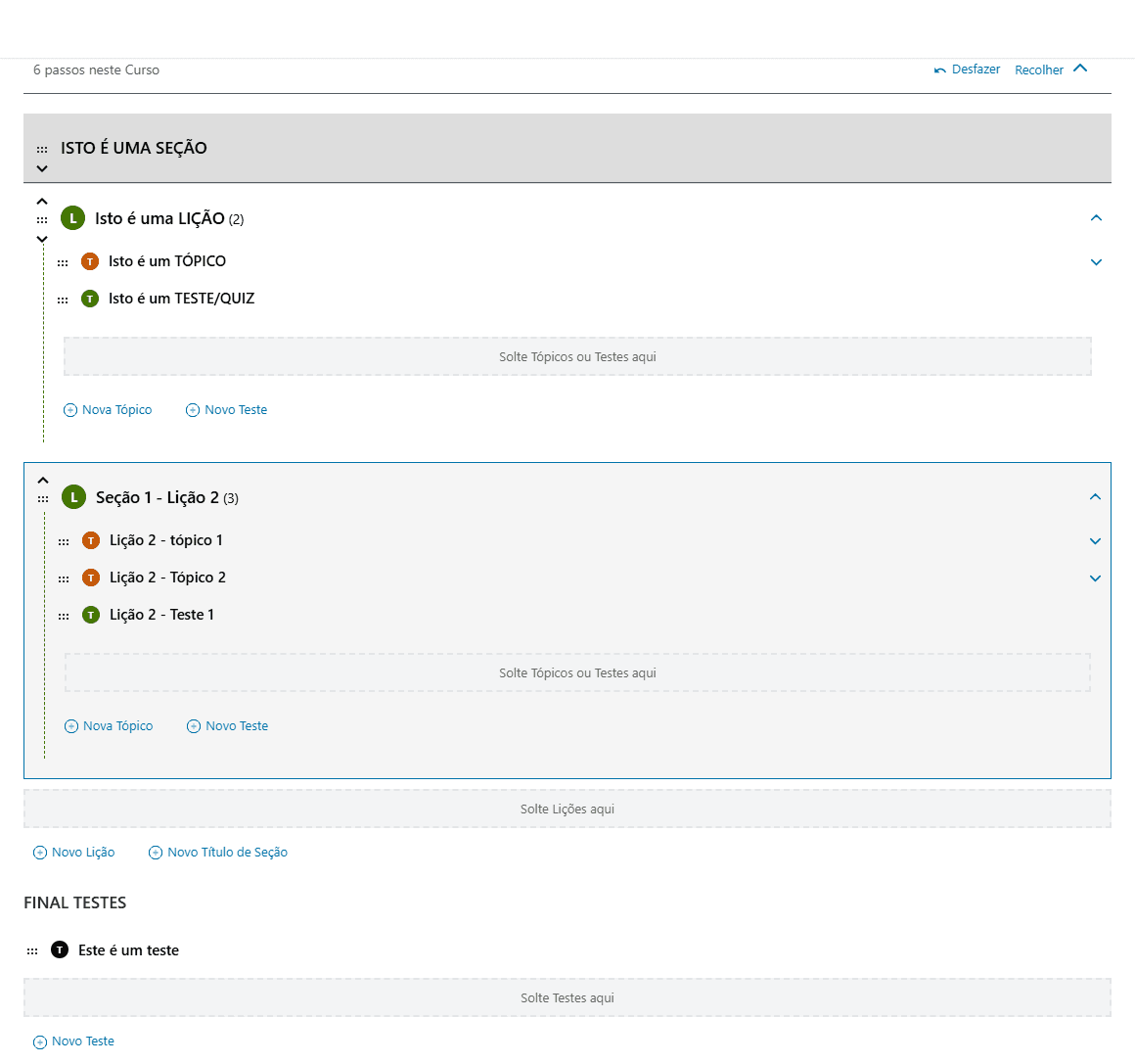Click Novo Título de Seção
Viewport: 1135px width, 1064px height.
point(218,853)
